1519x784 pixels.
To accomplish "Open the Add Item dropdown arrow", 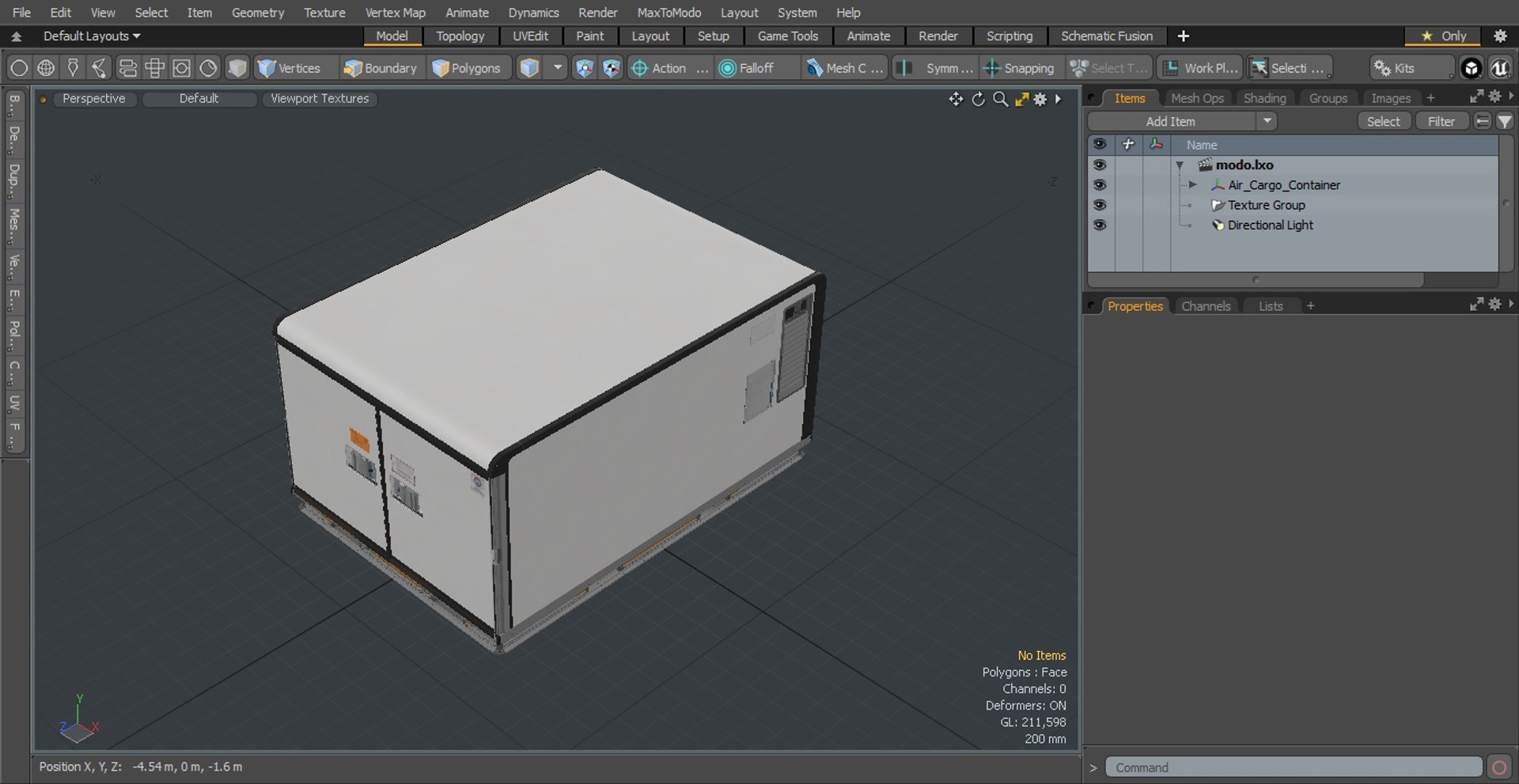I will coord(1267,121).
